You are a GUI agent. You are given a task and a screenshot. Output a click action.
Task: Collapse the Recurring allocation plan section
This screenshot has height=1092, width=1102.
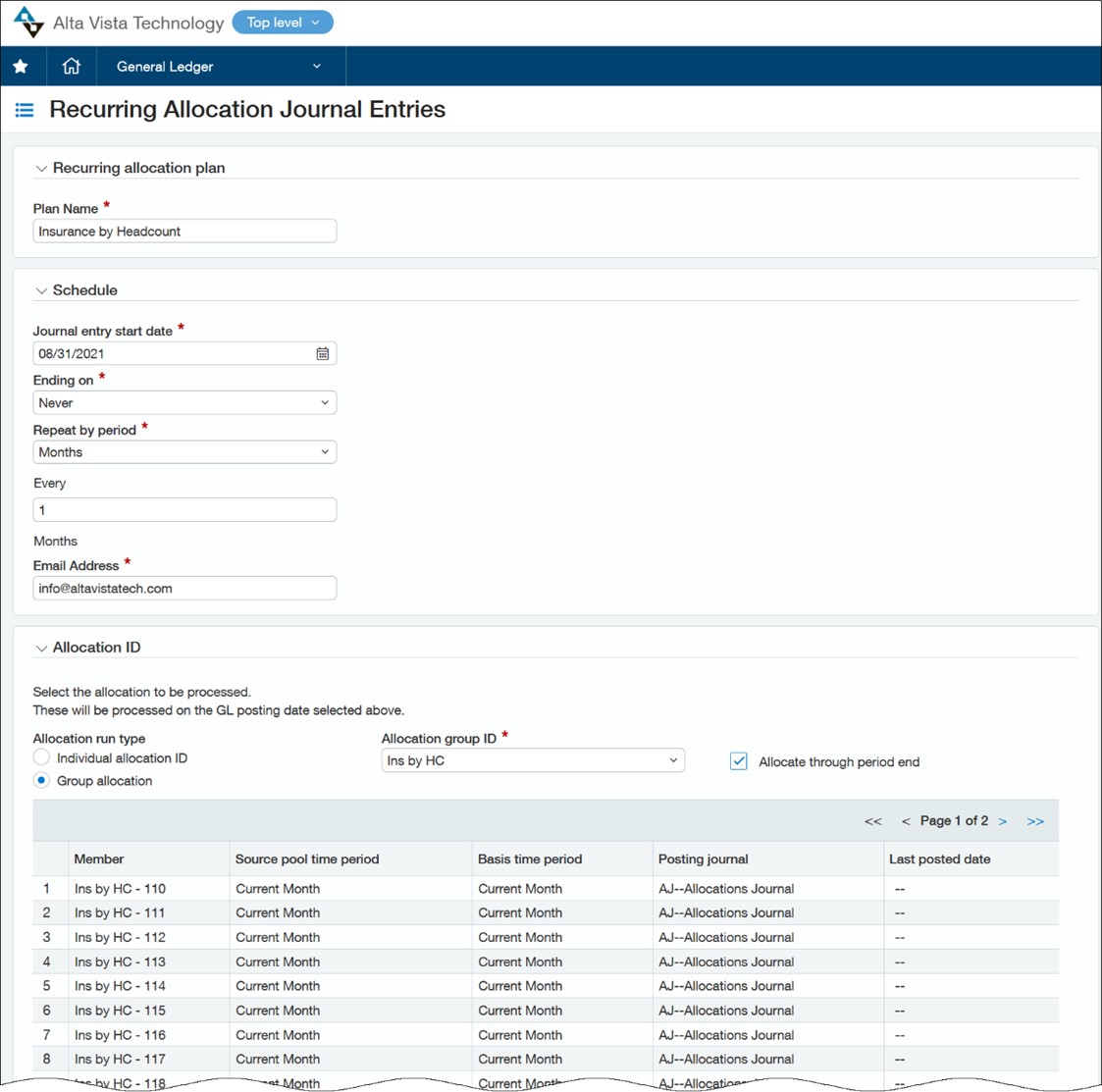[x=41, y=169]
